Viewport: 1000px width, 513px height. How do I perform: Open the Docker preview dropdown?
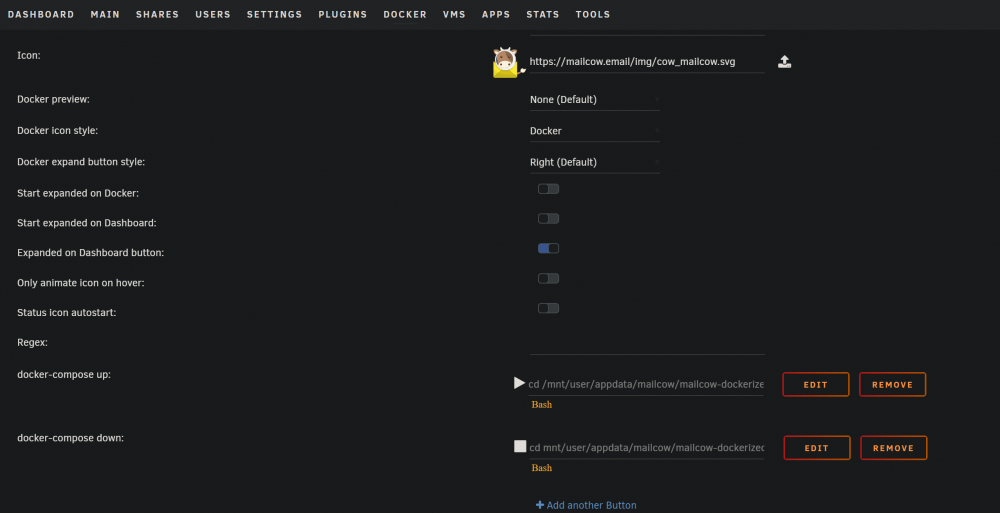click(x=594, y=100)
